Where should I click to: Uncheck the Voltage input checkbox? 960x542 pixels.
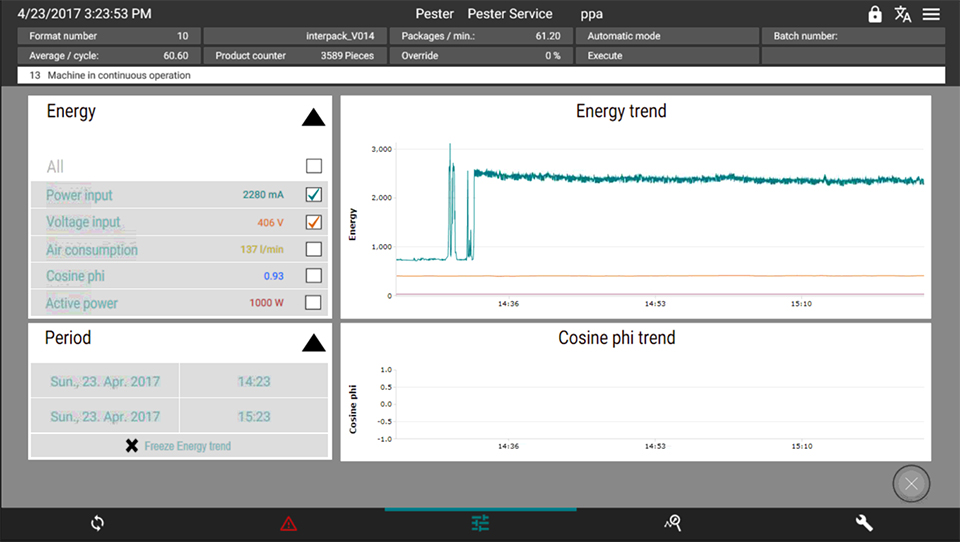point(314,222)
